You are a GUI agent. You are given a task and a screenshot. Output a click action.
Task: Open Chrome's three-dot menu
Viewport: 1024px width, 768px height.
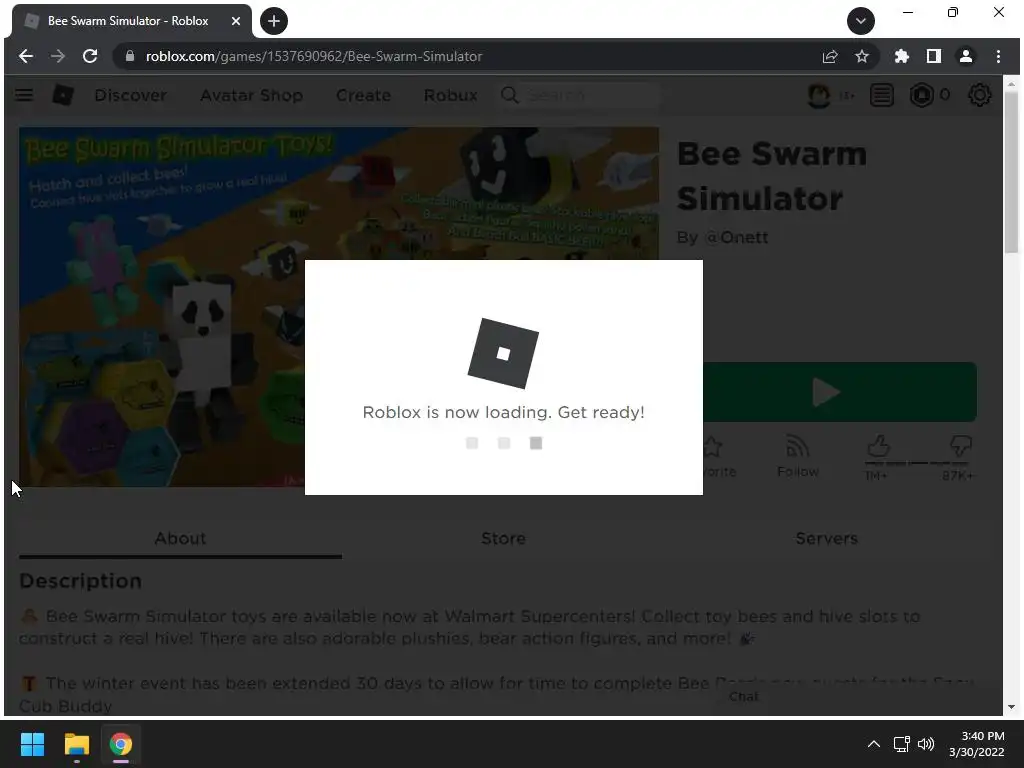[x=998, y=57]
